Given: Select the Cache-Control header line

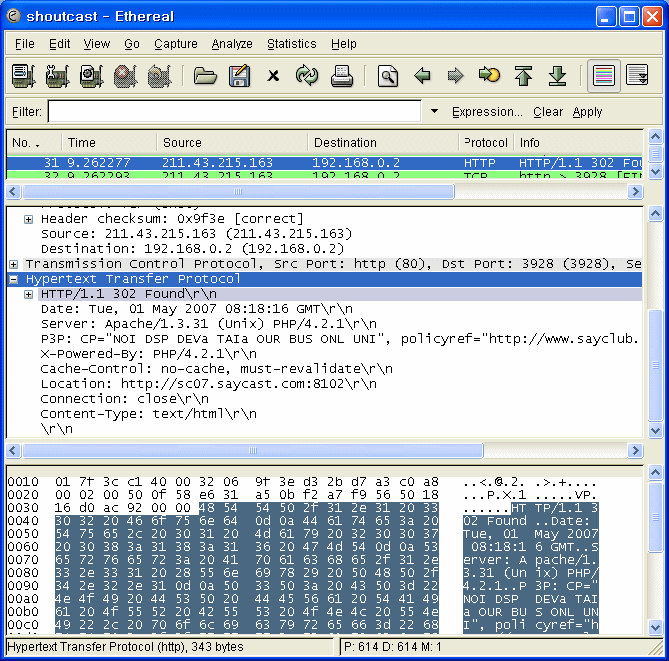Looking at the screenshot, I should point(216,369).
